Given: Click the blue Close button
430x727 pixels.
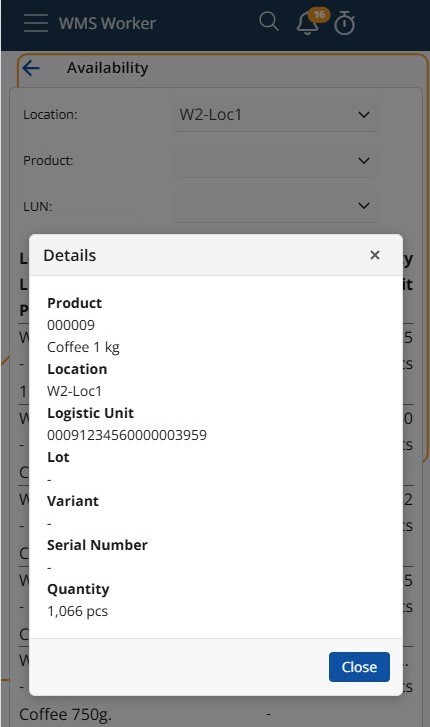Looking at the screenshot, I should pyautogui.click(x=359, y=667).
